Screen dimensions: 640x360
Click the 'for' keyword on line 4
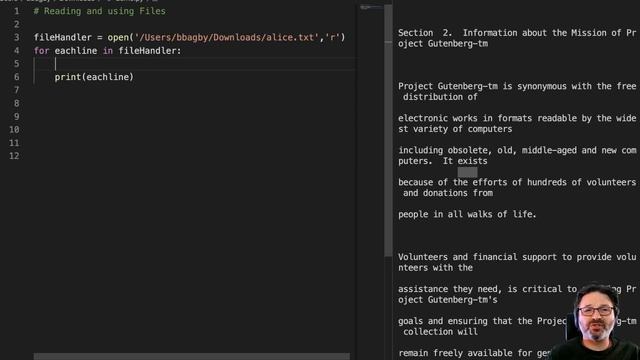point(41,51)
